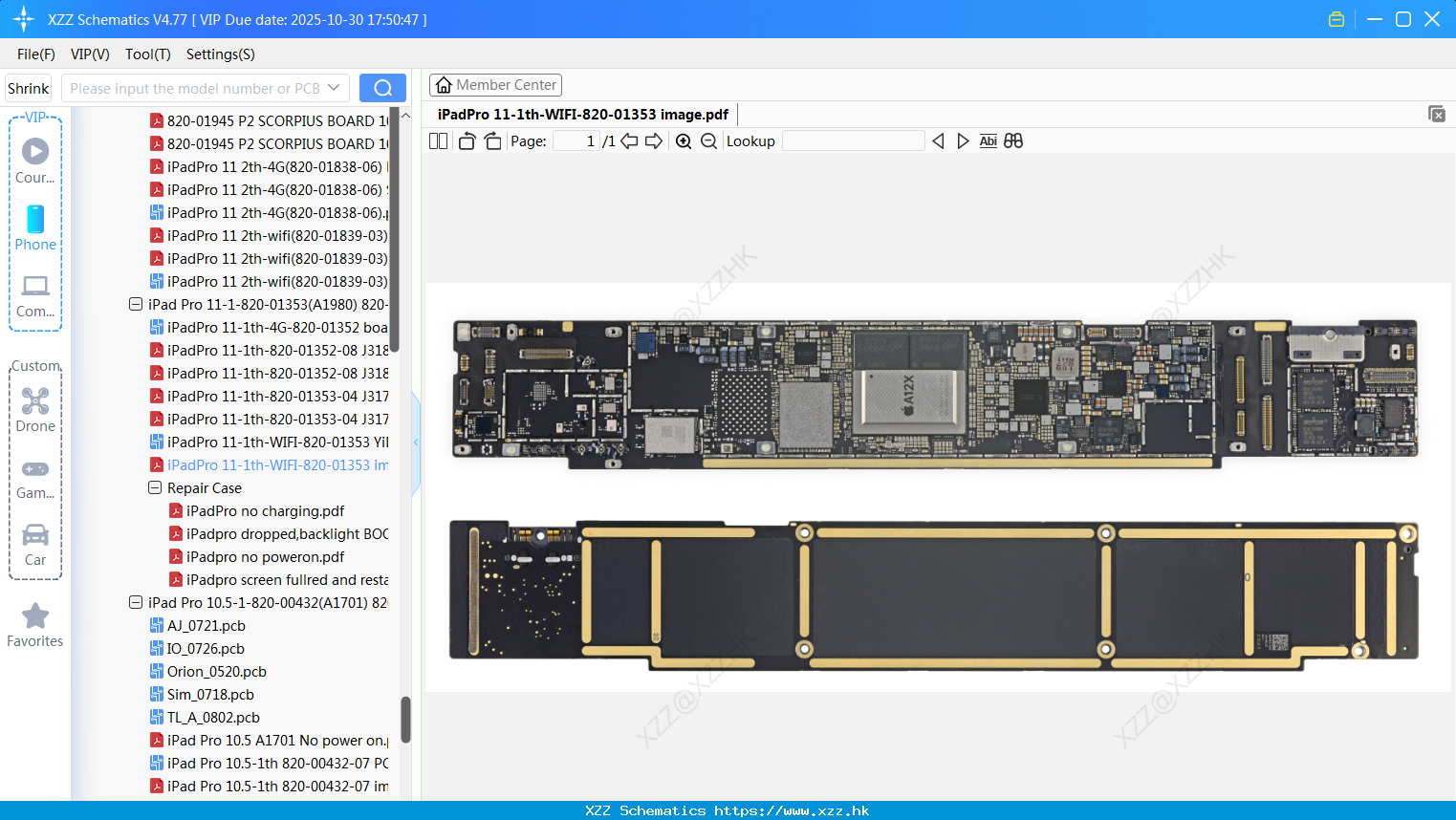Collapse the Repair Case folder
This screenshot has height=820, width=1456.
tap(155, 487)
